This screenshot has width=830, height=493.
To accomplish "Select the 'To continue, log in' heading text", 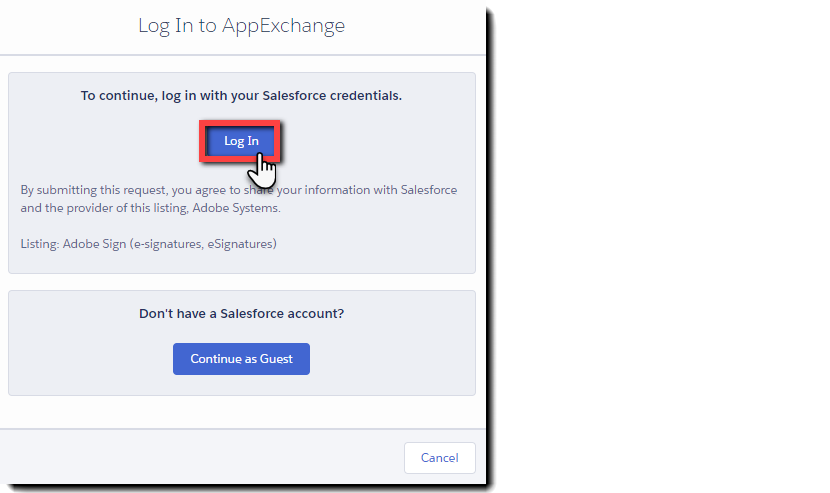I will click(241, 96).
